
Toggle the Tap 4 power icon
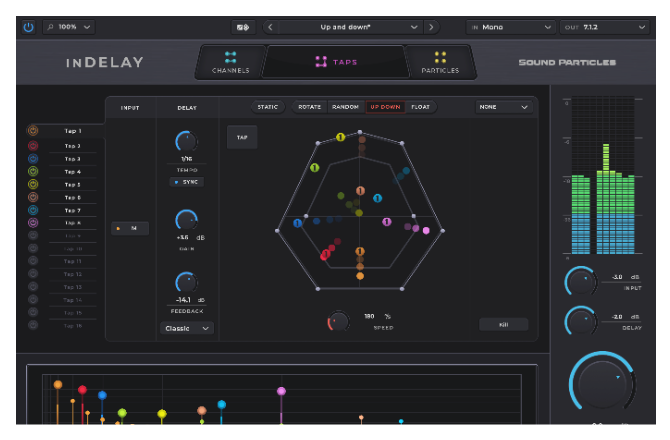click(33, 171)
